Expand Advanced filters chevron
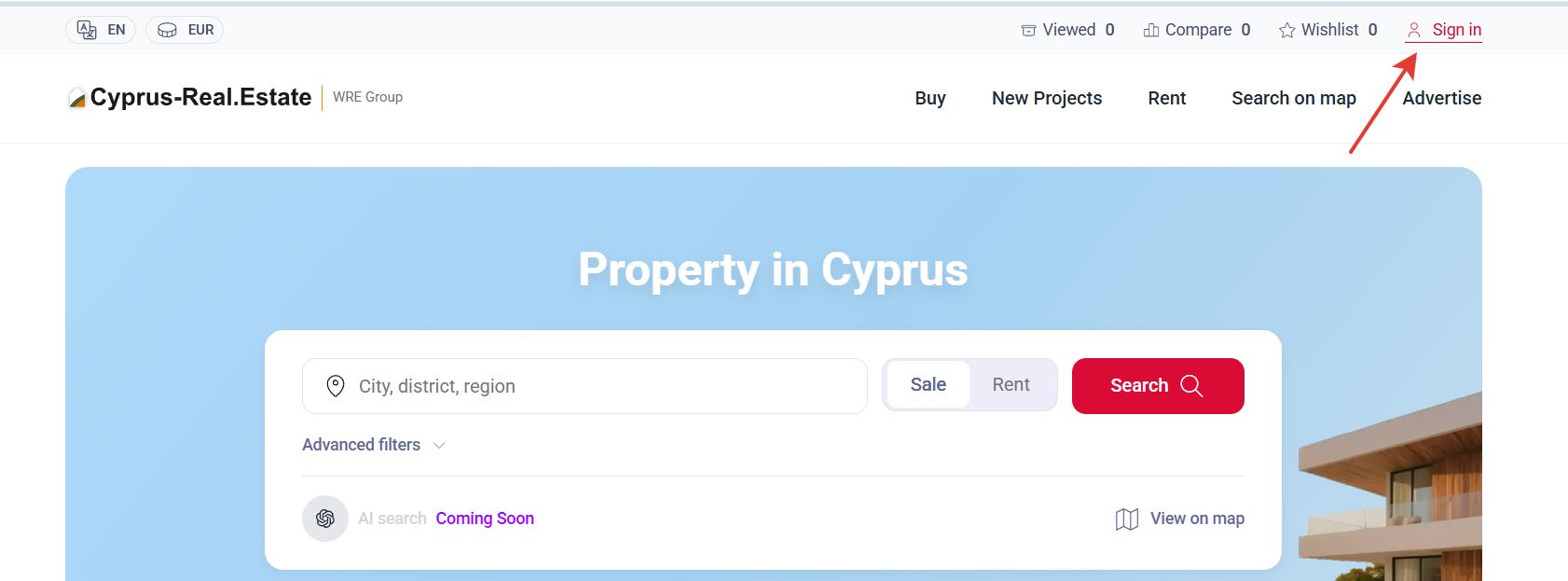 point(439,446)
